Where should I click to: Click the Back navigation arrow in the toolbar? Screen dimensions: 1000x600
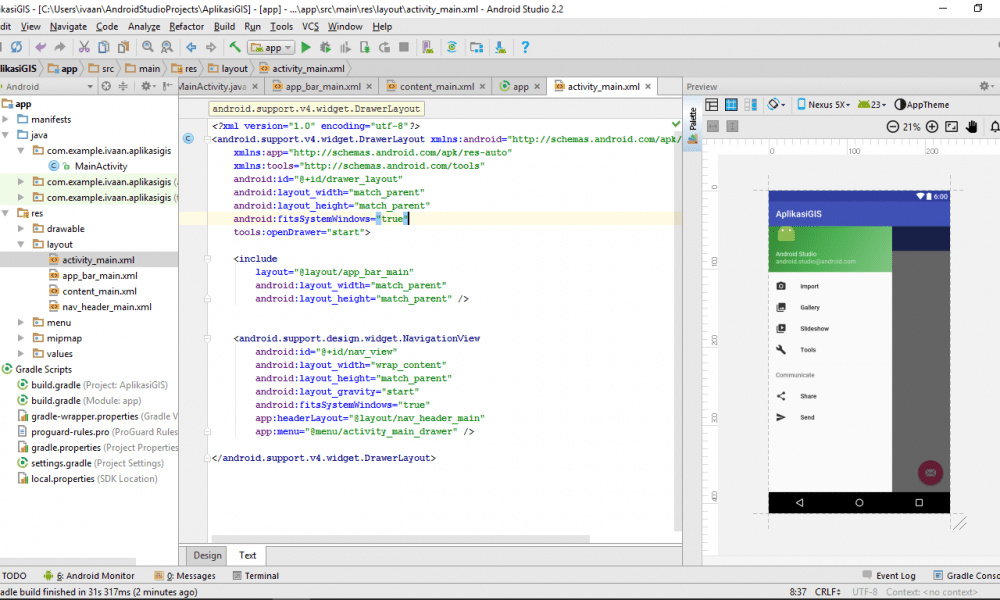[x=190, y=46]
